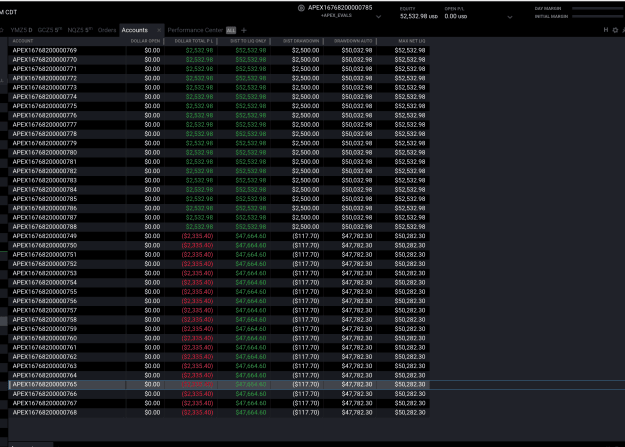The height and width of the screenshot is (447, 625).
Task: Click $2,500.00 Dist Drawdown for account 0777
Action: [305, 125]
